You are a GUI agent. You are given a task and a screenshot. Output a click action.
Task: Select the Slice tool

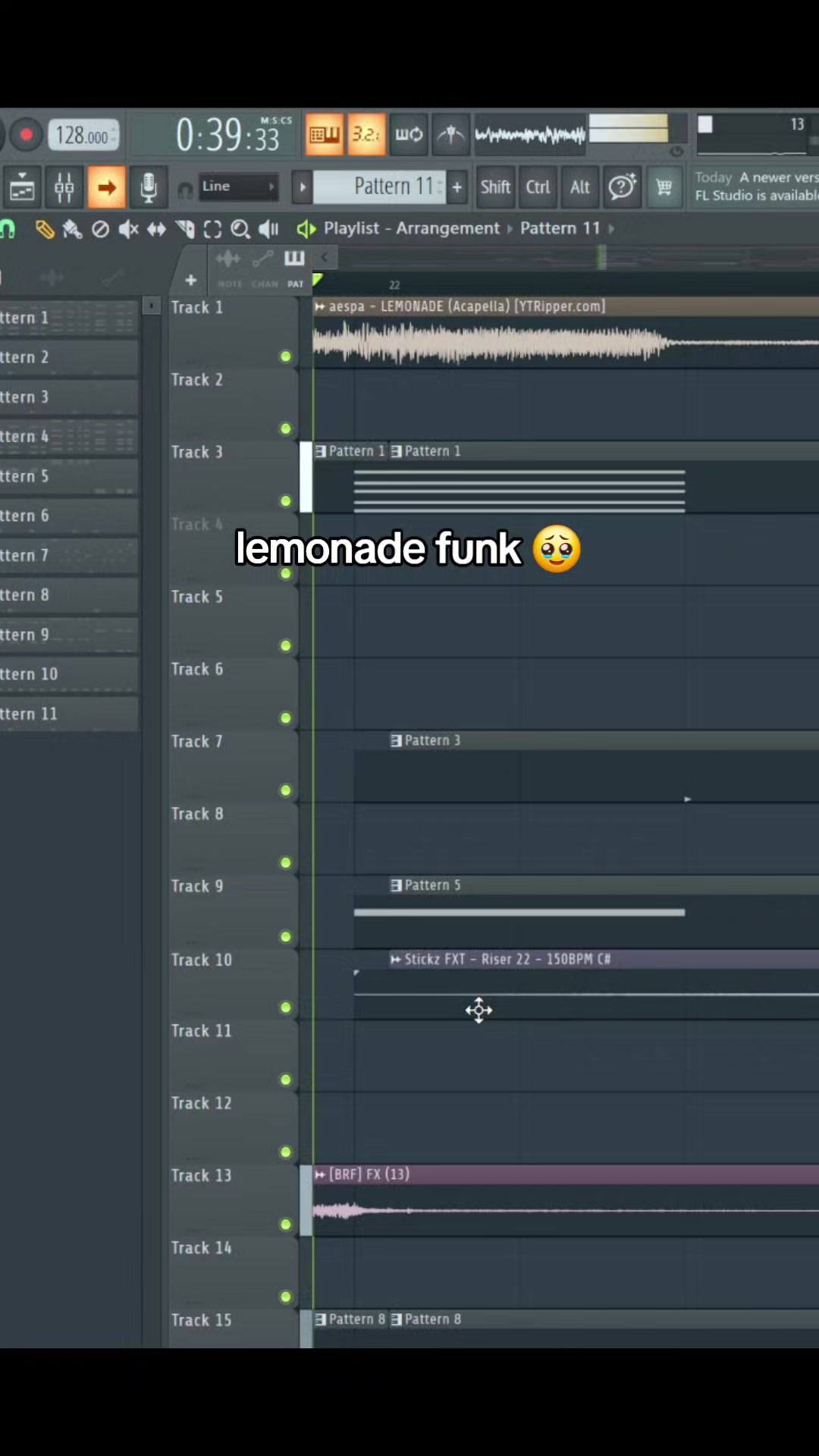click(x=185, y=229)
